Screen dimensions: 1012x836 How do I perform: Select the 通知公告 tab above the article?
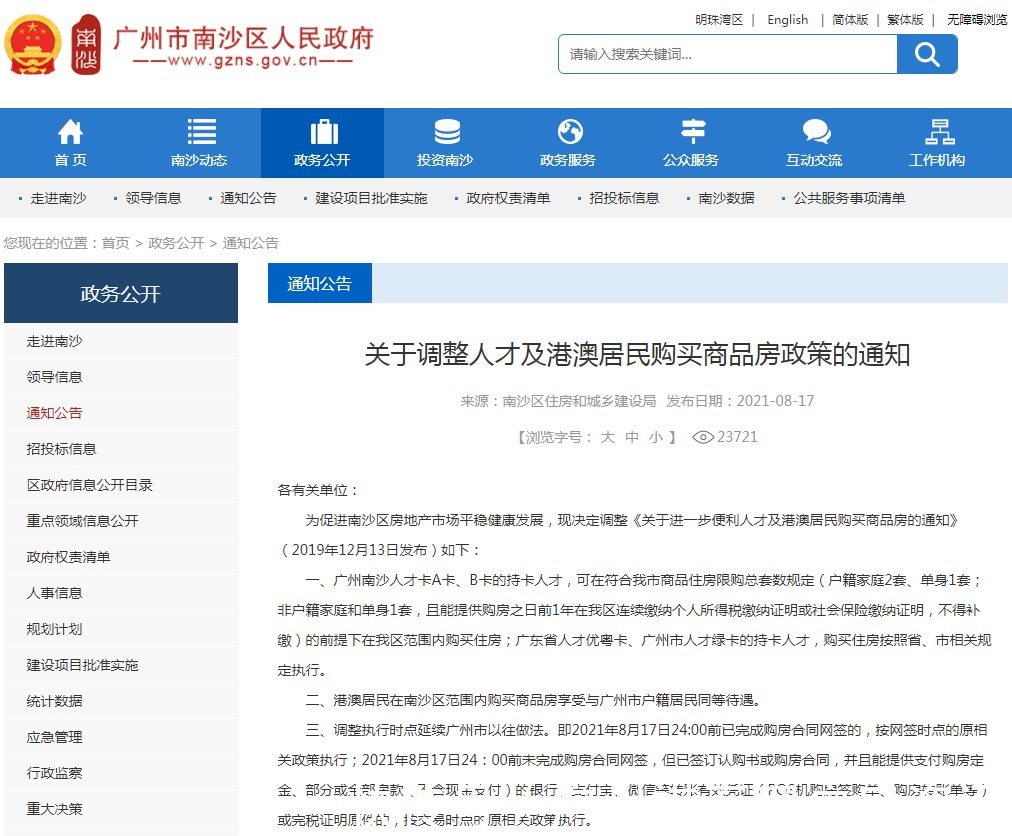point(319,283)
